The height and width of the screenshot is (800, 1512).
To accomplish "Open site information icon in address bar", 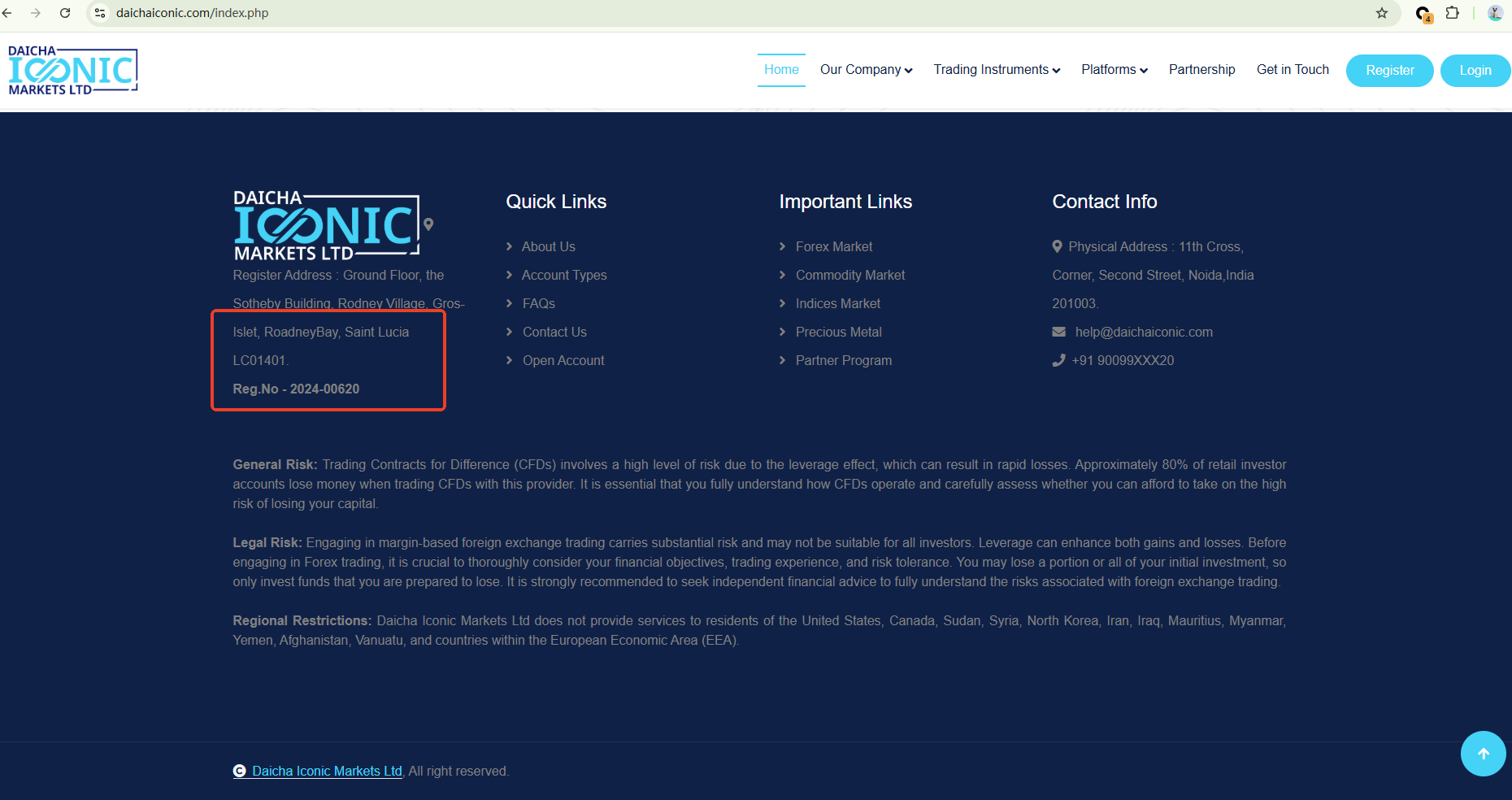I will pos(100,13).
